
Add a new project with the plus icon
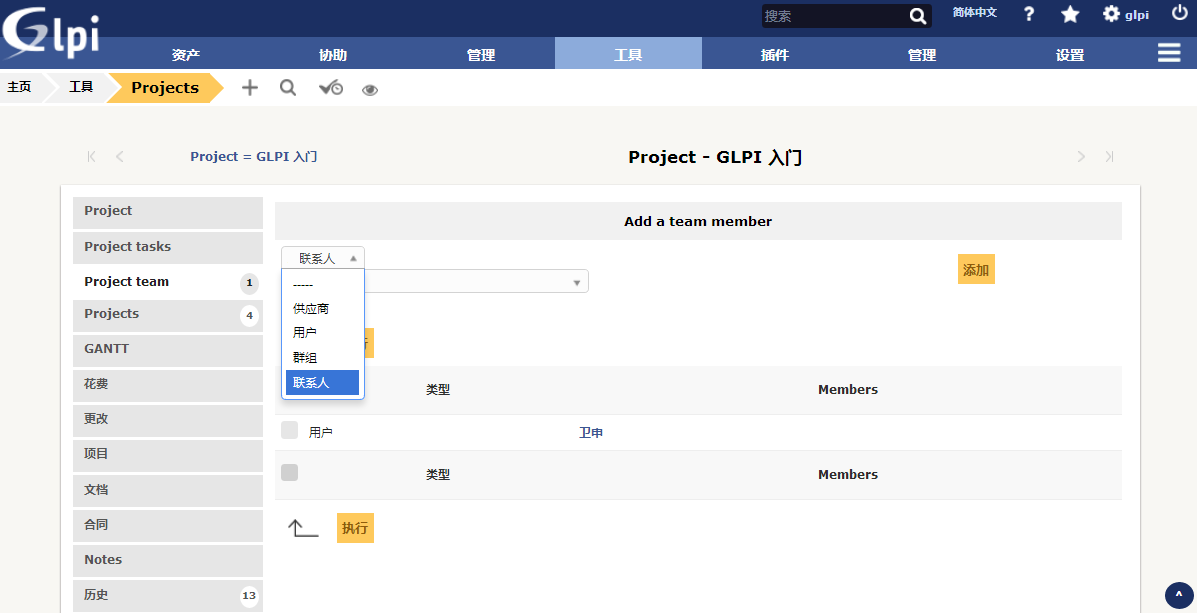pos(250,88)
